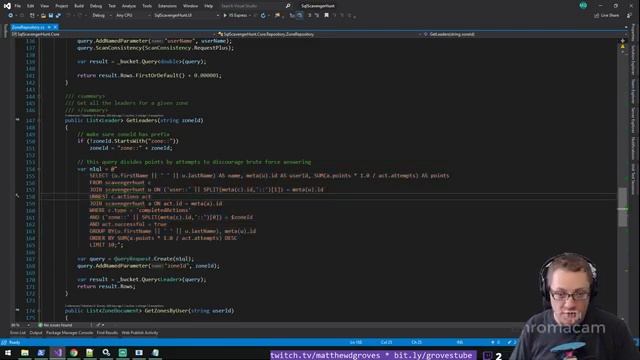The height and width of the screenshot is (360, 640).
Task: Open the Edit menu
Action: pos(31,6)
